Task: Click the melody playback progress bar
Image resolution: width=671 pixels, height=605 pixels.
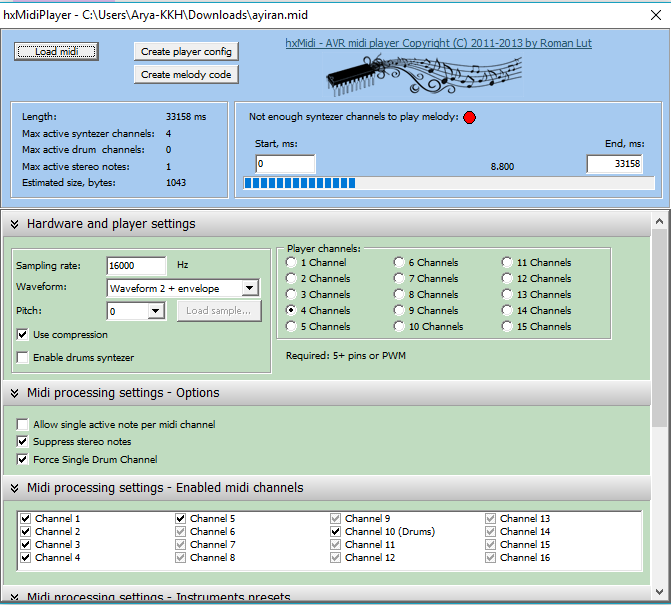Action: click(449, 184)
